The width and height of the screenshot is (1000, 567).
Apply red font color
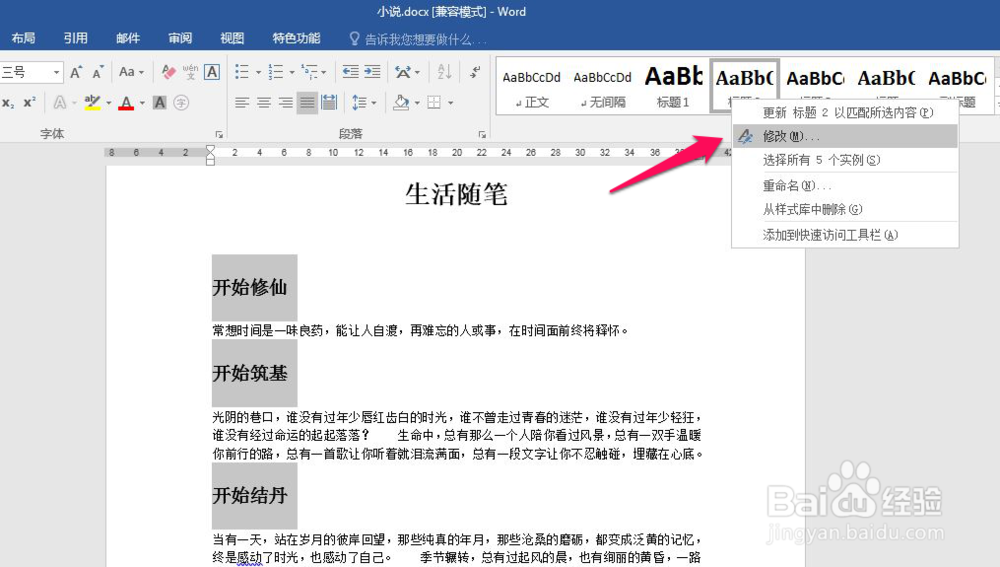[126, 103]
